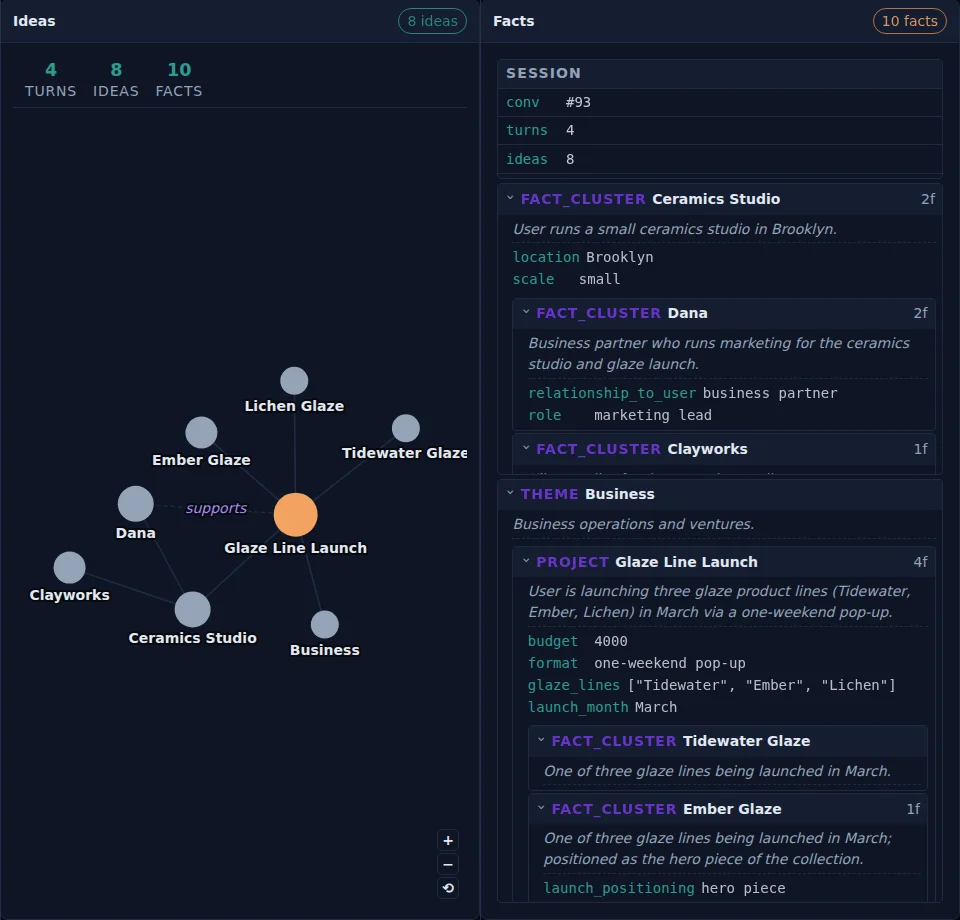Viewport: 960px width, 920px height.
Task: Click the Ceramics Studio cluster description text
Action: pos(675,229)
